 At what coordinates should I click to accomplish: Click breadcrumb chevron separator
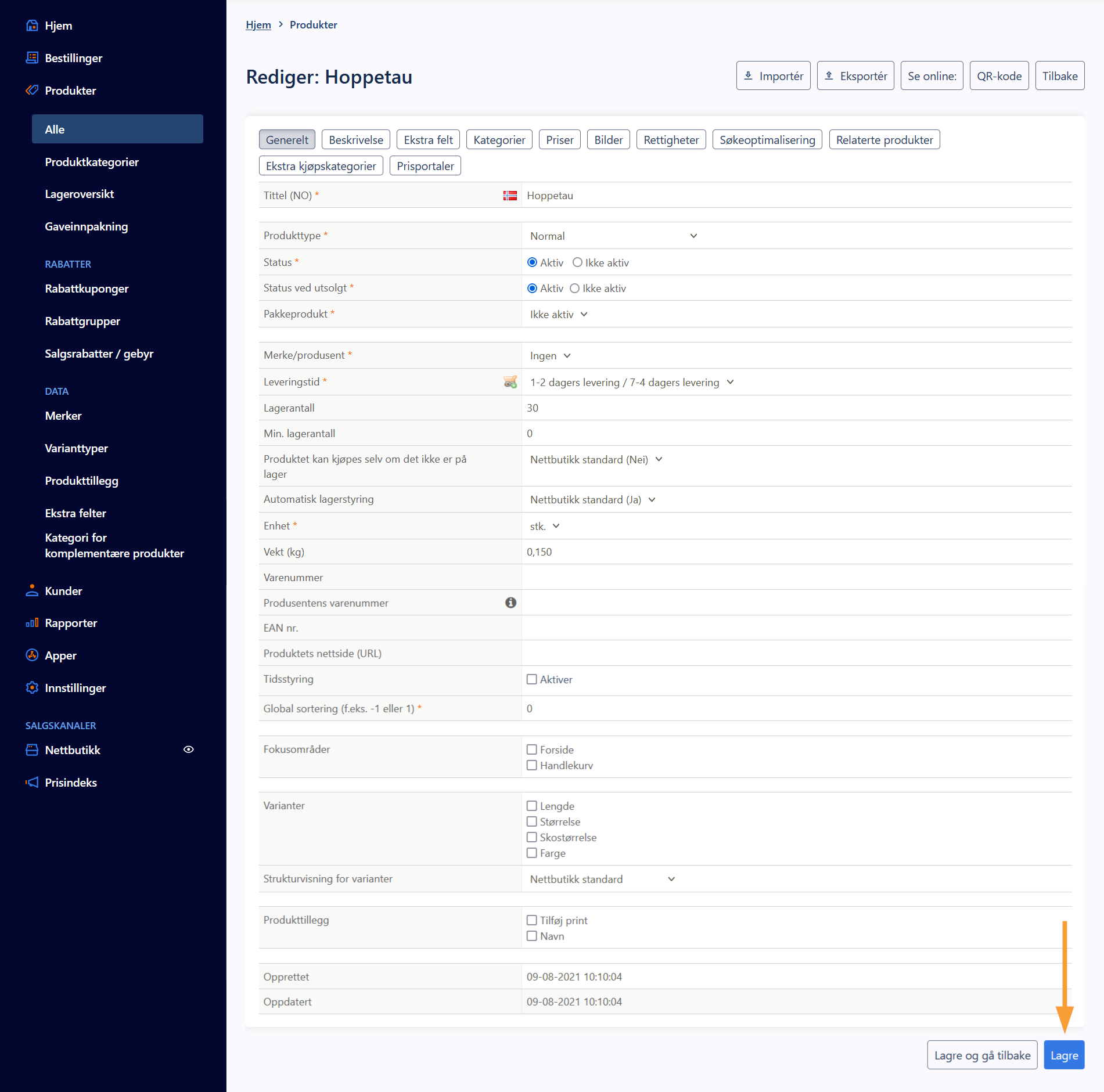(281, 24)
